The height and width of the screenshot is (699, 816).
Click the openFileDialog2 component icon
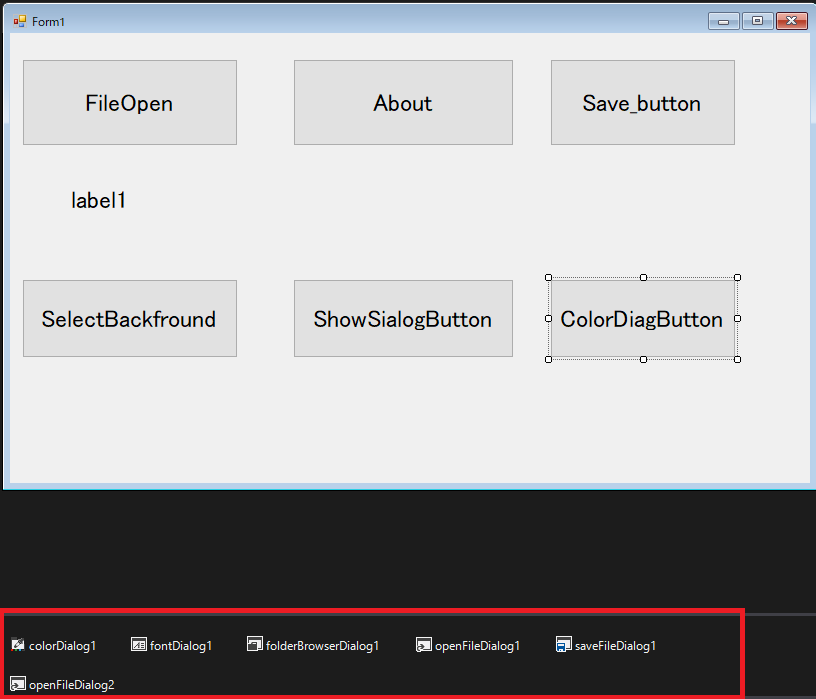[x=18, y=684]
